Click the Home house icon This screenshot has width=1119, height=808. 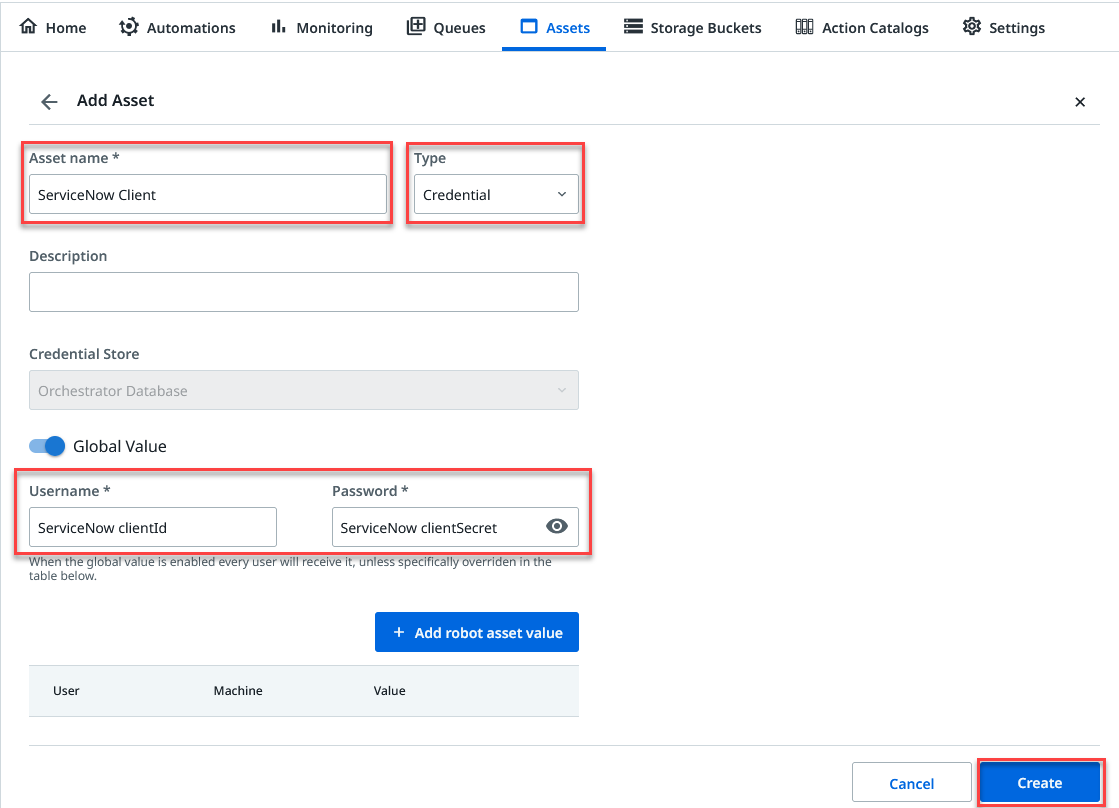coord(28,27)
